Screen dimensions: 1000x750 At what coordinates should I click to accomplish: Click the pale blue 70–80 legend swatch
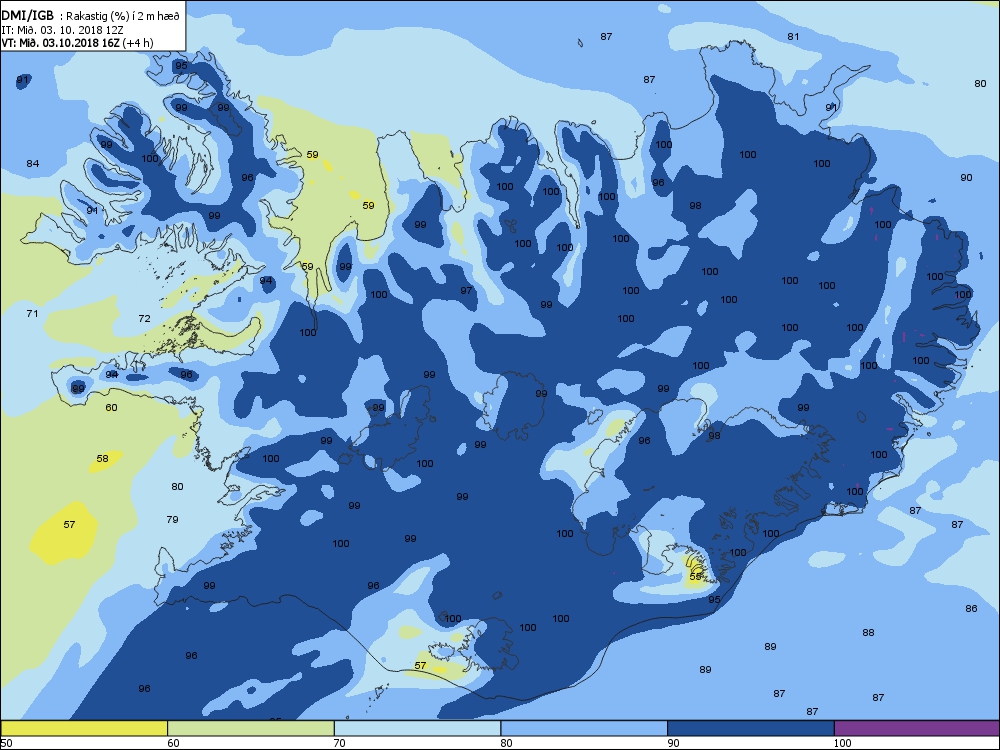point(417,728)
